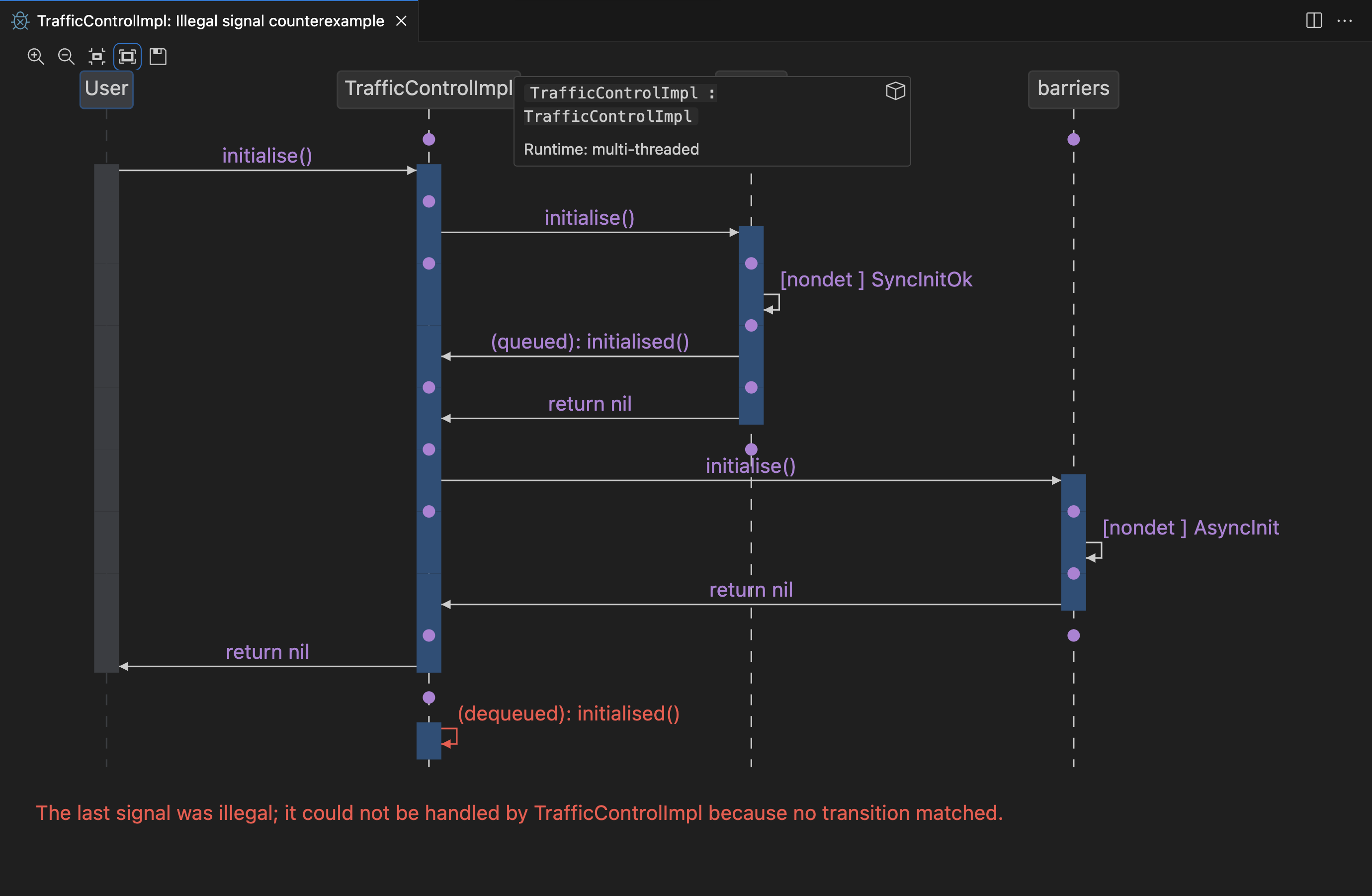Open the editor More Actions menu
Image resolution: width=1372 pixels, height=896 pixels.
tap(1344, 20)
